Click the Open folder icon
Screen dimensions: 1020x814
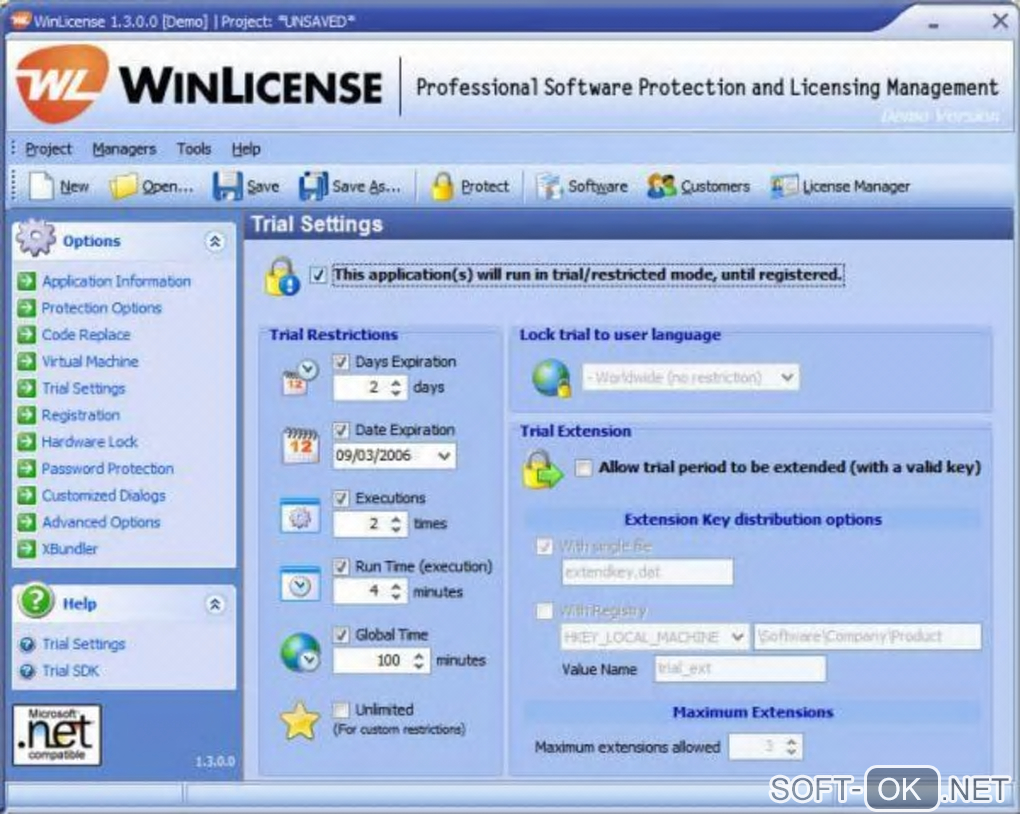click(123, 186)
